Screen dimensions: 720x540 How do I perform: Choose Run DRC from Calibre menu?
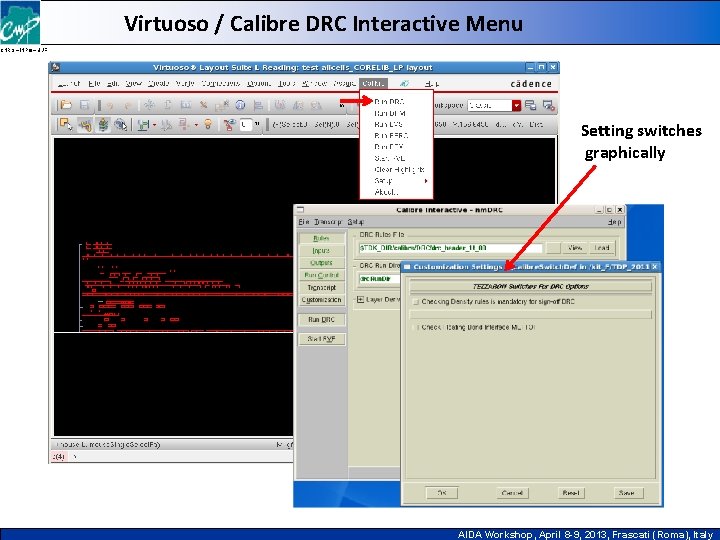397,101
